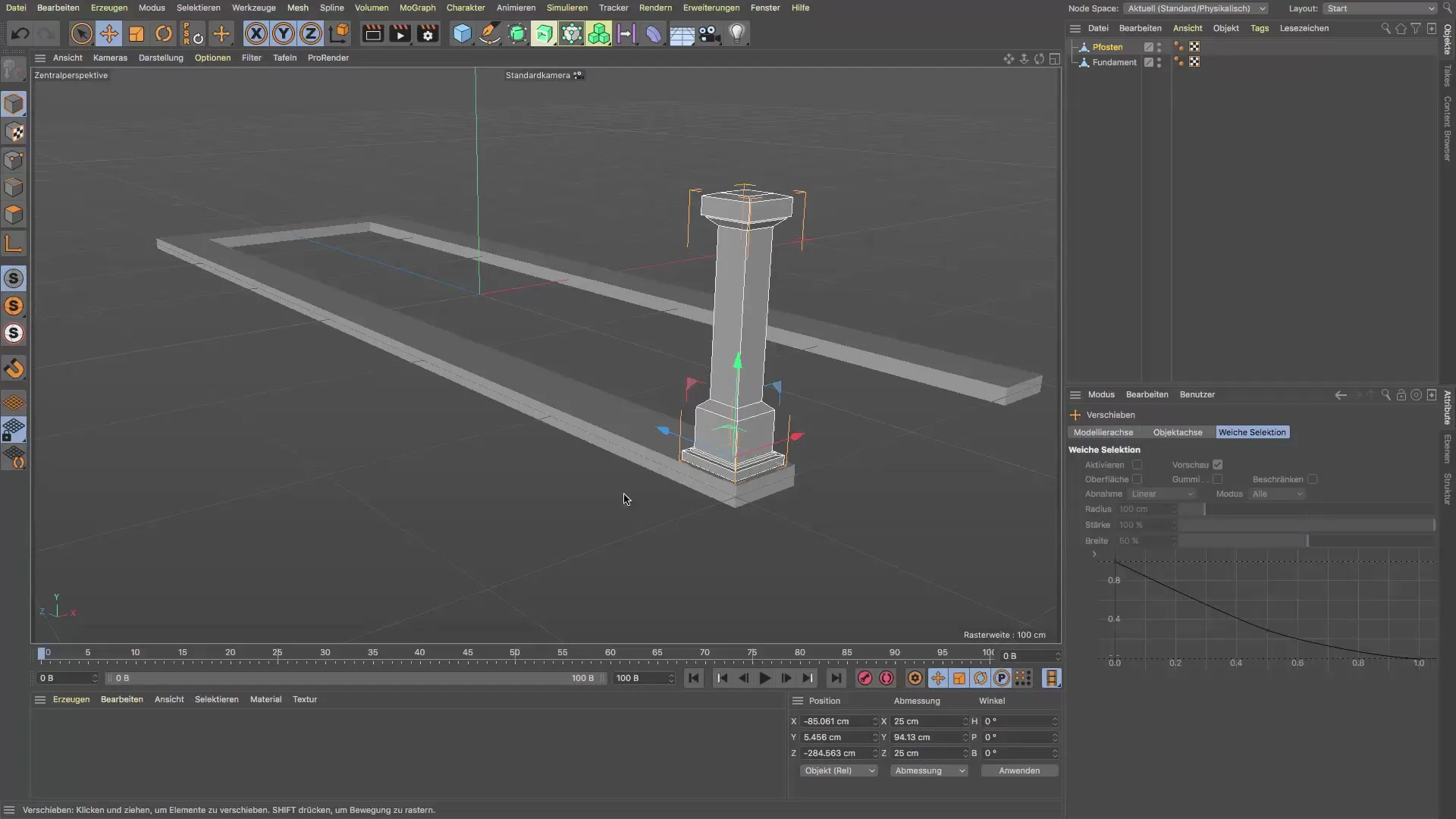Open the Abmessung dropdown
The width and height of the screenshot is (1456, 819).
coord(929,770)
